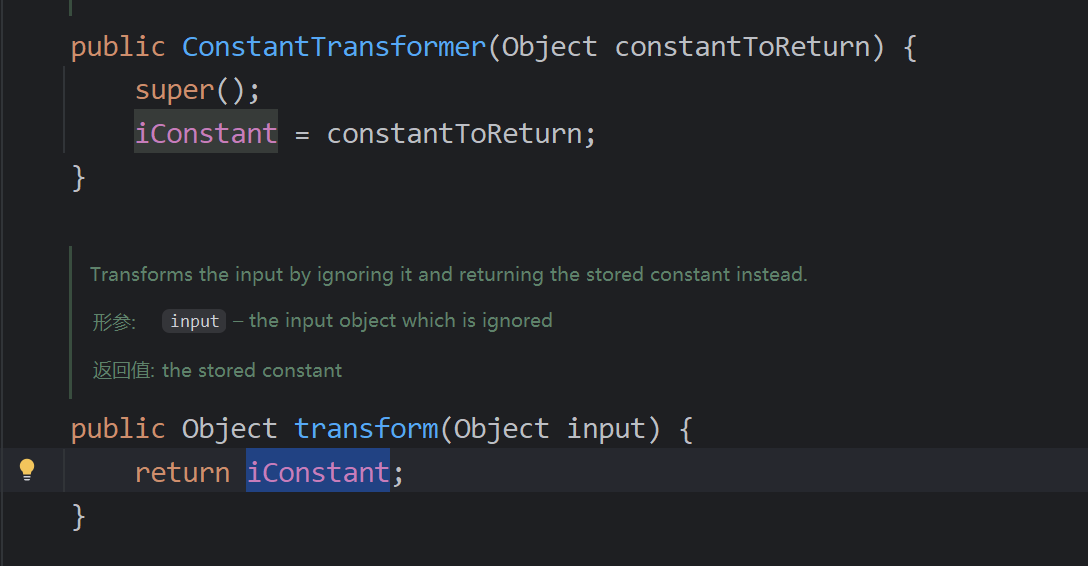The width and height of the screenshot is (1088, 566).
Task: Click the transform method name
Action: [366, 429]
